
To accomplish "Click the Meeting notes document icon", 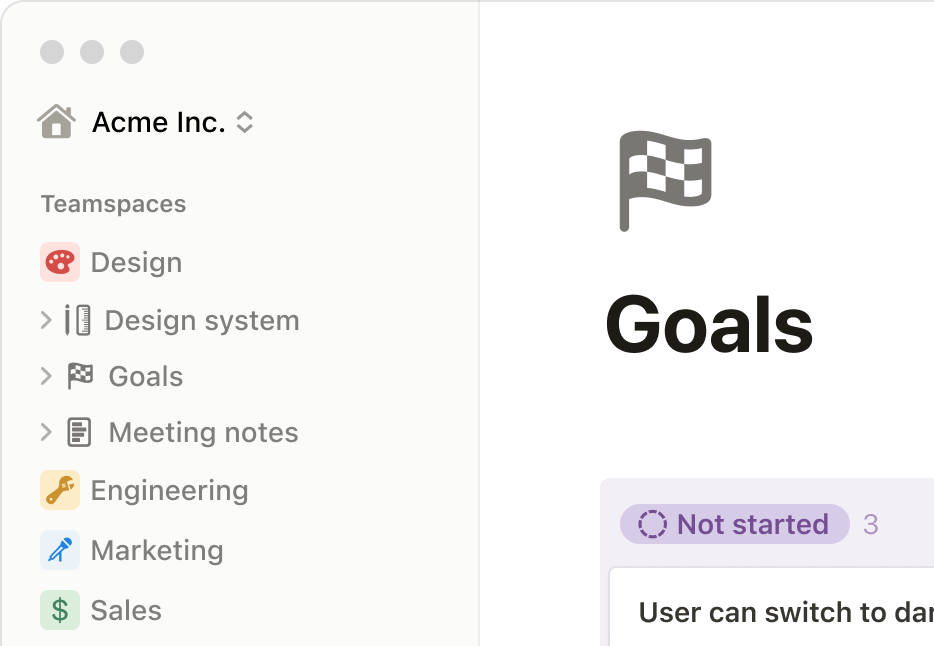I will pos(80,432).
